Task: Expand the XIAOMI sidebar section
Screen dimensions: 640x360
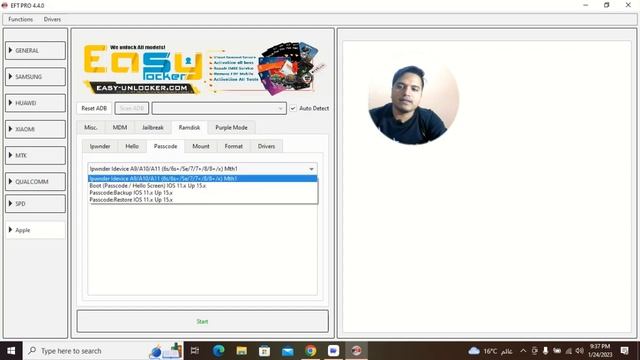Action: click(35, 129)
